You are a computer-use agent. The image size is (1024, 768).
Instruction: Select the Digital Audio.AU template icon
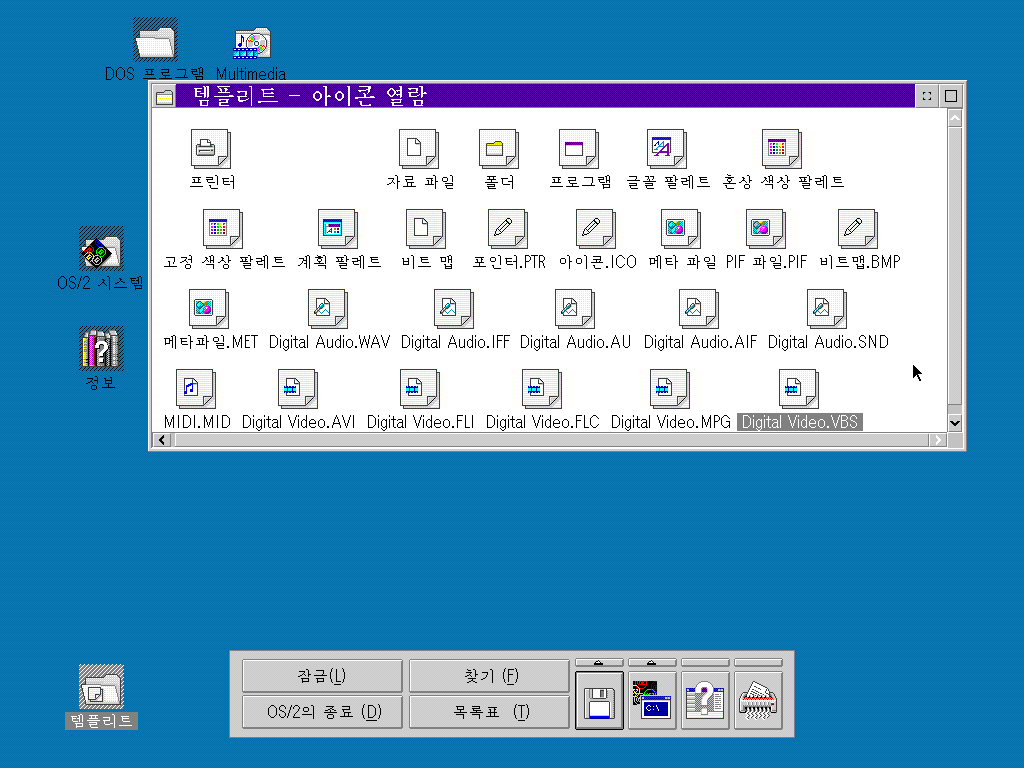click(x=575, y=309)
